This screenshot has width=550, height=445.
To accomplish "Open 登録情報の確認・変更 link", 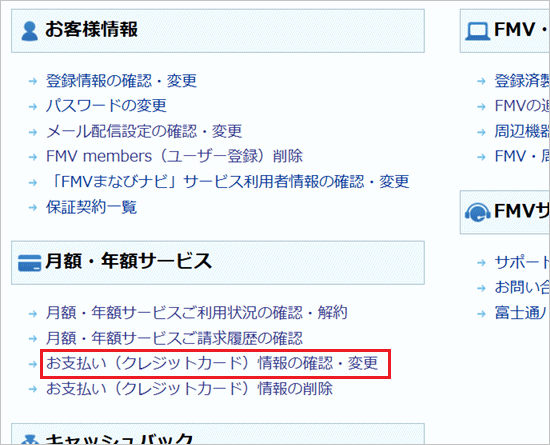I will click(121, 81).
